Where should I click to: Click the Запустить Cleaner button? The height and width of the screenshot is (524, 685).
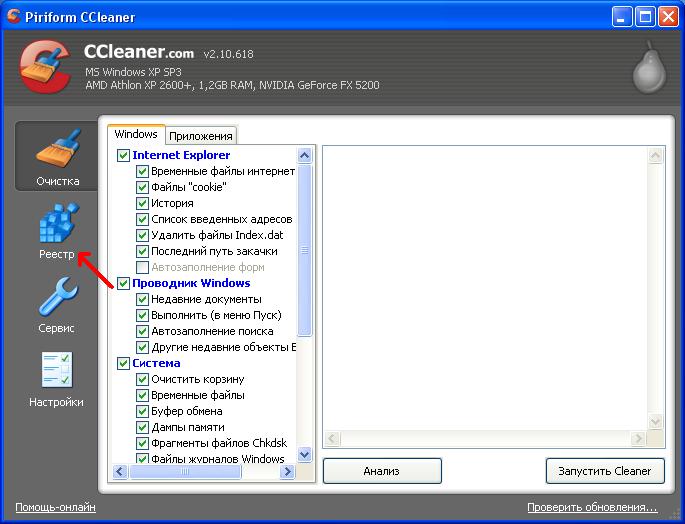click(606, 470)
